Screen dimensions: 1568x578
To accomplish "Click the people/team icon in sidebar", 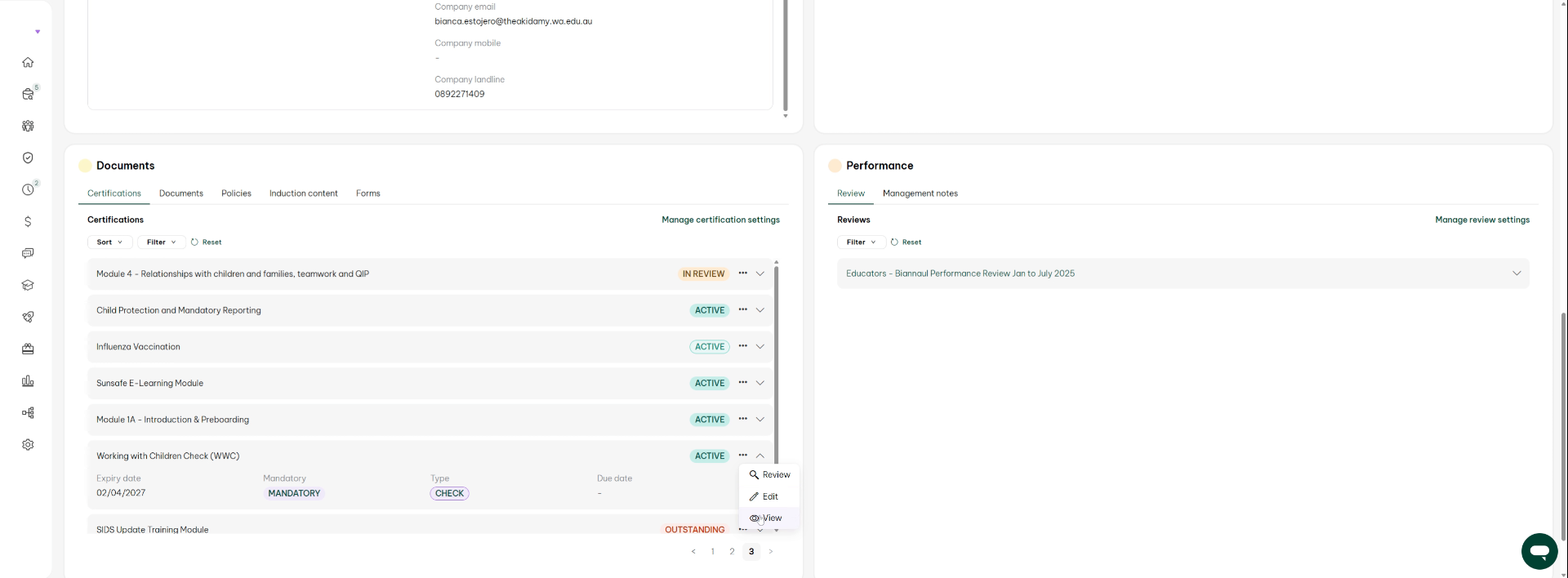I will click(x=28, y=127).
